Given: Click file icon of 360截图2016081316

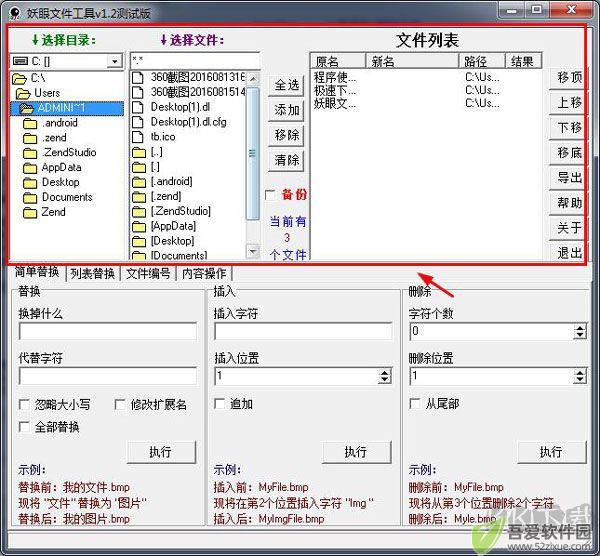Looking at the screenshot, I should [x=138, y=78].
